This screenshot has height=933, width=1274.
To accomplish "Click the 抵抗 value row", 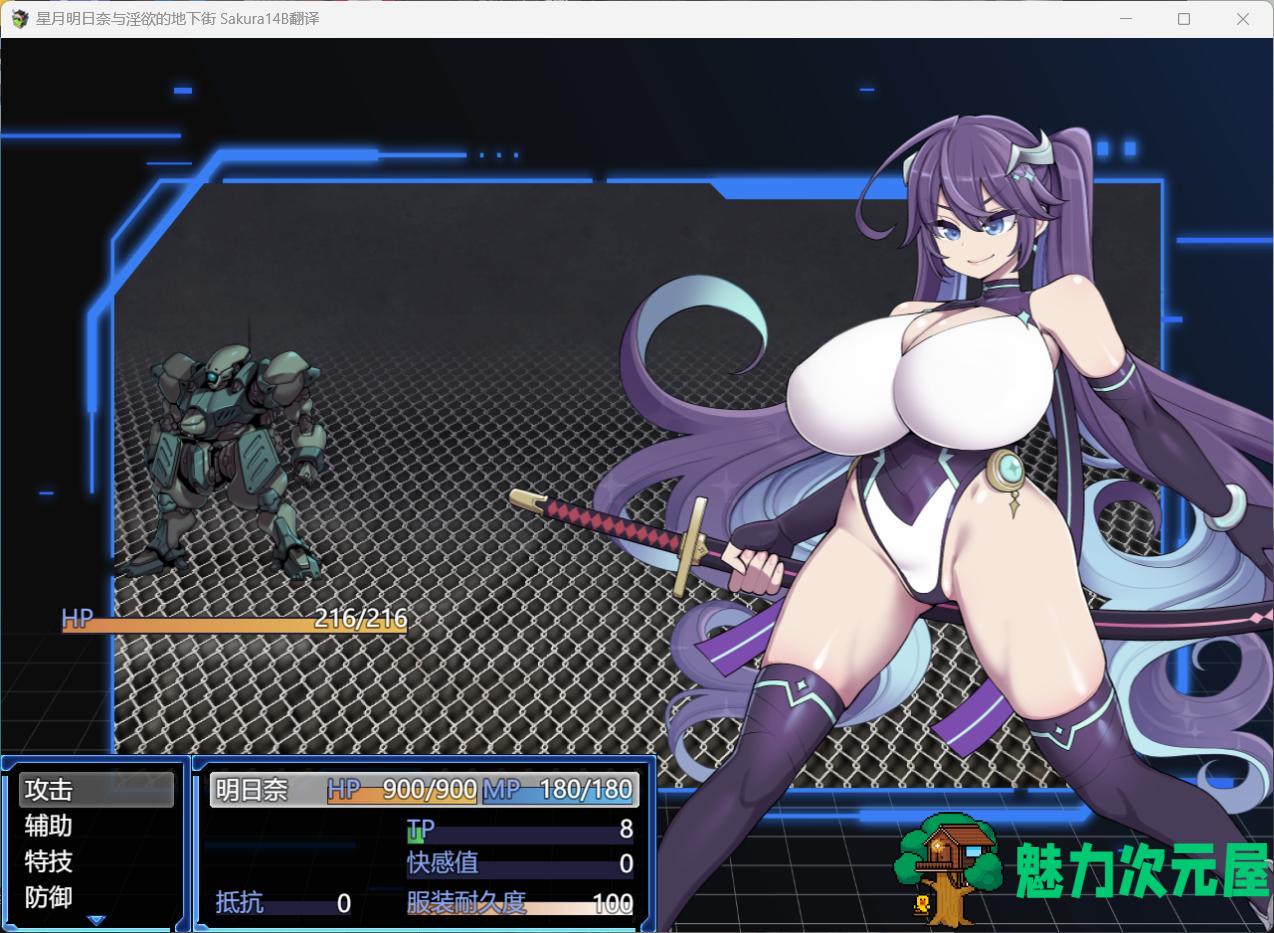I will pyautogui.click(x=284, y=903).
